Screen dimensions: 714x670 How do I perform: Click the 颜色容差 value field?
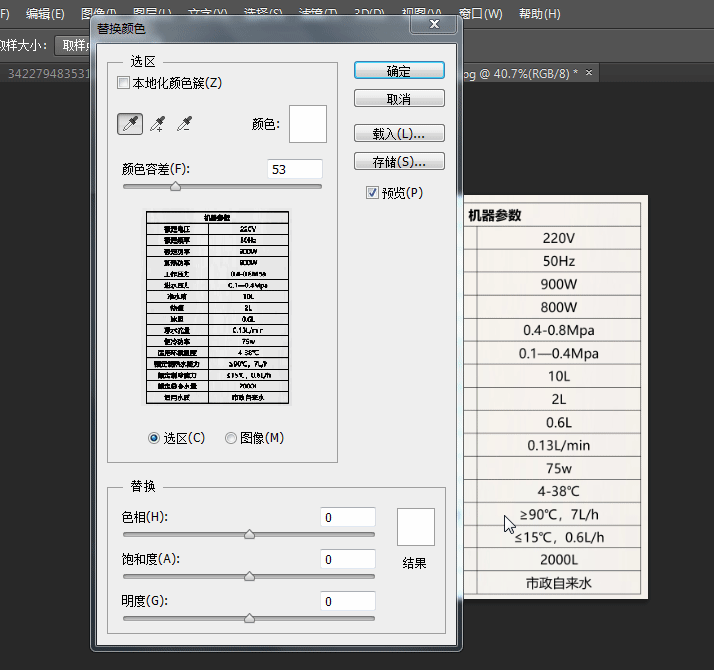[x=295, y=169]
